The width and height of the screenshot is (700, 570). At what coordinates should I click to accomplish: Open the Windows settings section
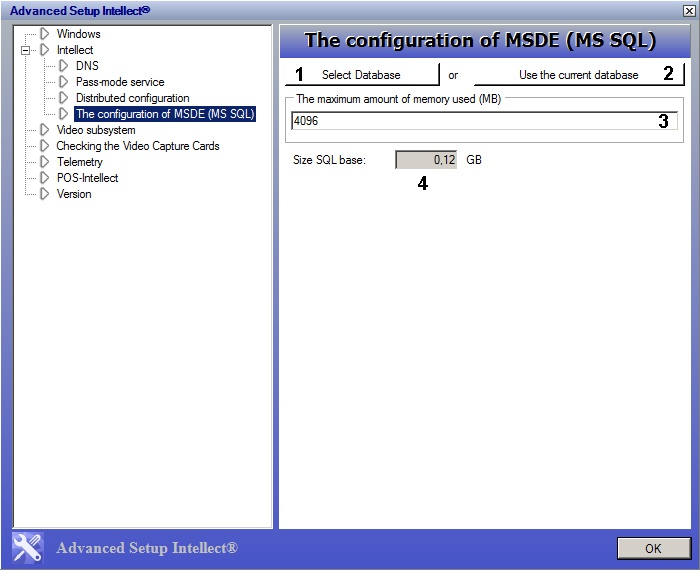(x=79, y=34)
